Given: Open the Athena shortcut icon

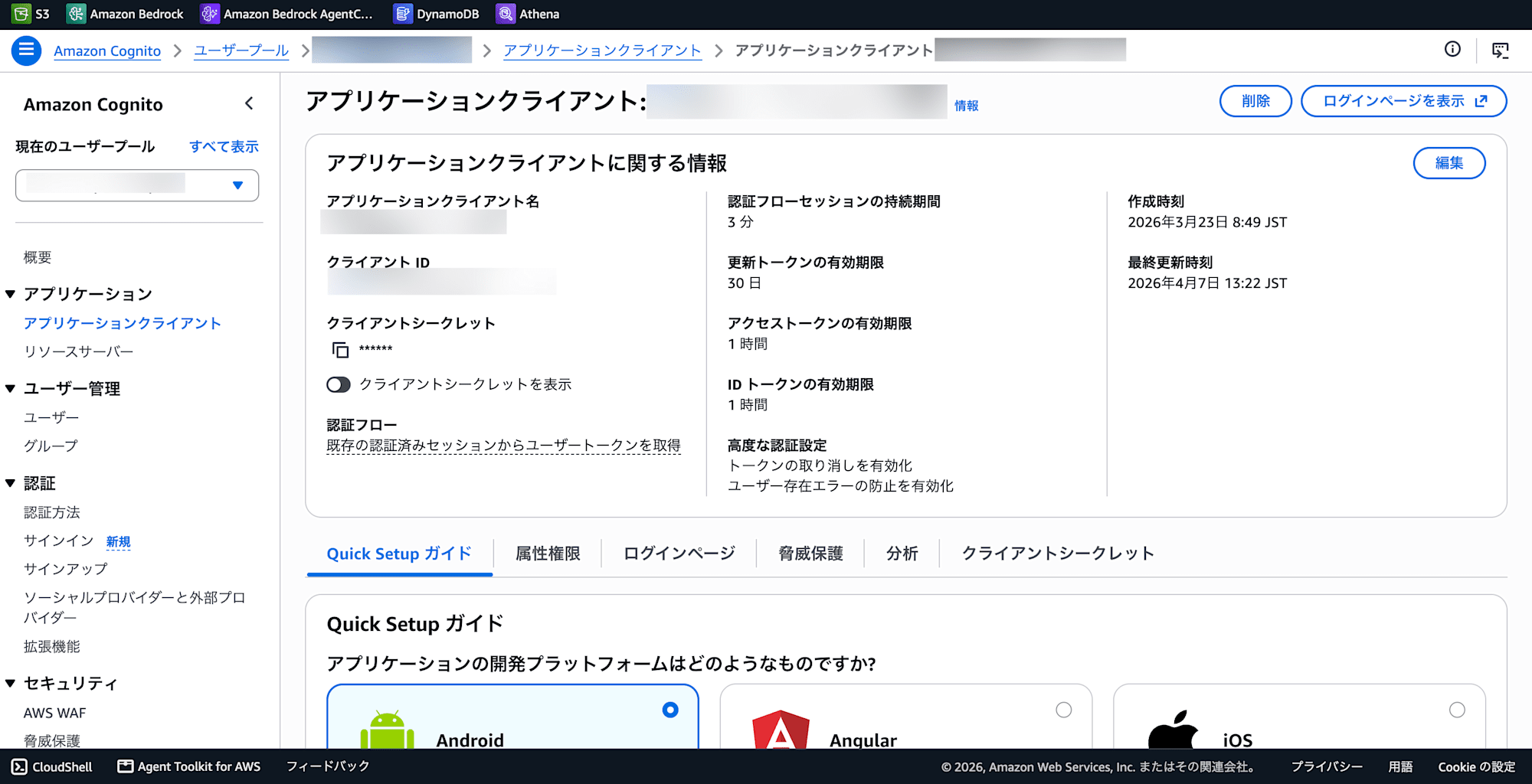Looking at the screenshot, I should (x=506, y=14).
